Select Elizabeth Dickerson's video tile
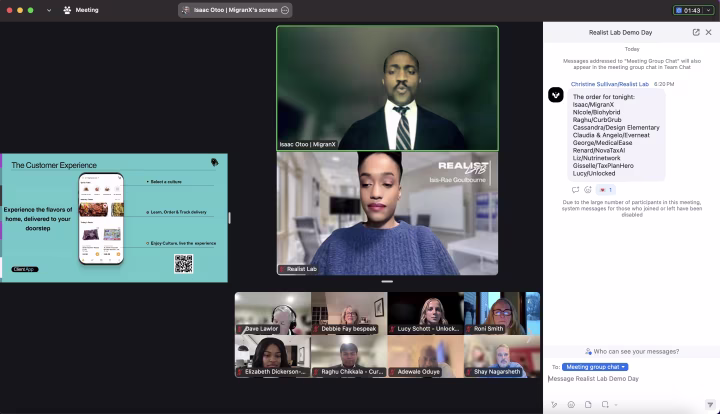 [273, 356]
